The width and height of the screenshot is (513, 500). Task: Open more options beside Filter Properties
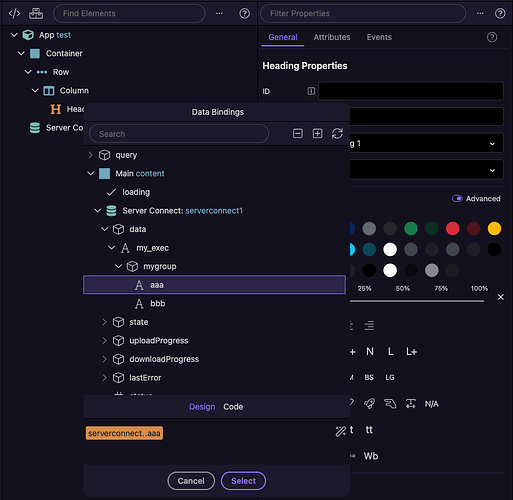pyautogui.click(x=480, y=13)
